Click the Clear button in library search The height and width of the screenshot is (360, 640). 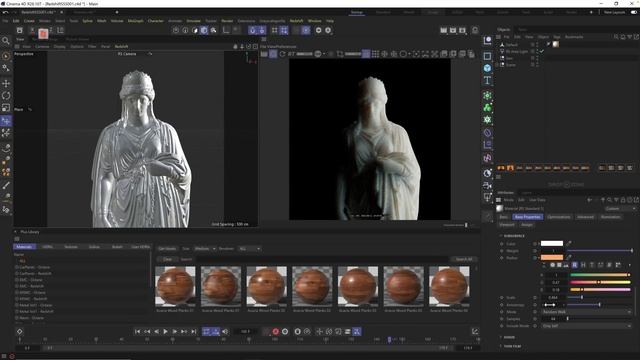point(167,259)
